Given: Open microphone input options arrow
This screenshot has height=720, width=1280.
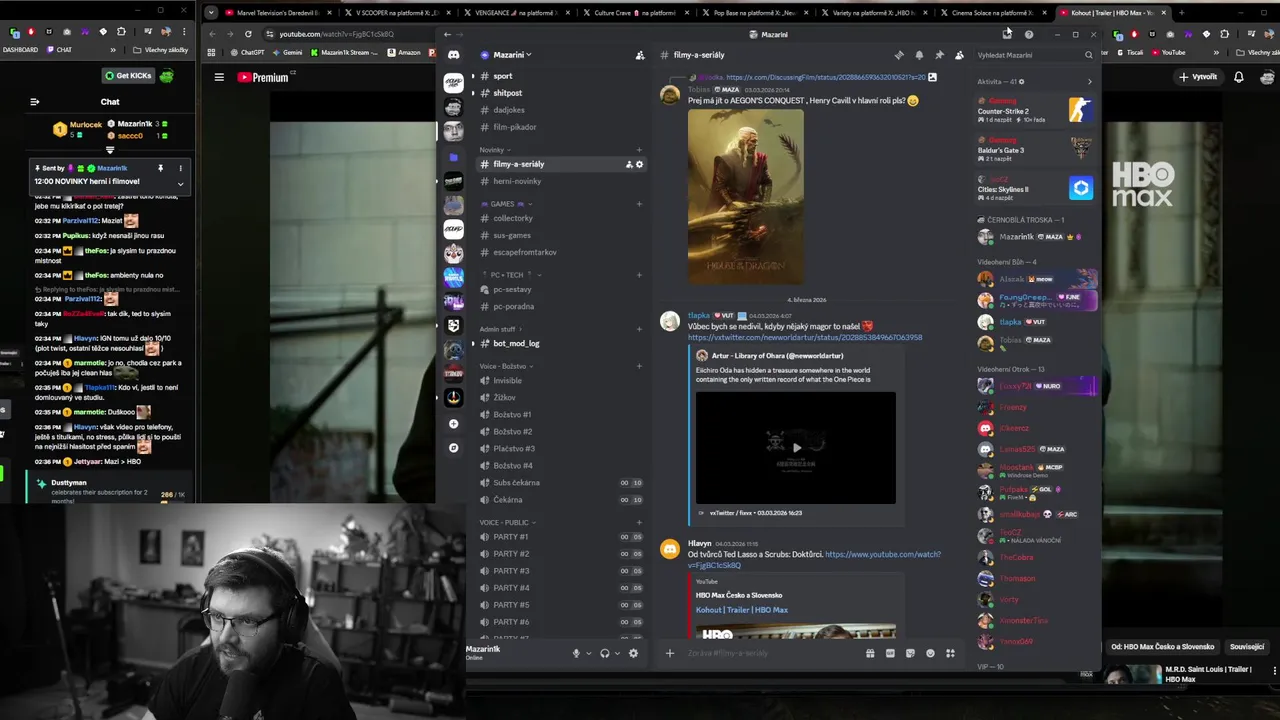Looking at the screenshot, I should pyautogui.click(x=589, y=653).
